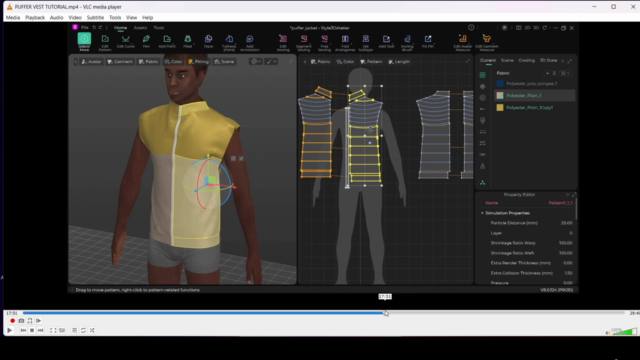This screenshot has width=640, height=360.
Task: Select the Edit Pattern tool
Action: pyautogui.click(x=105, y=42)
